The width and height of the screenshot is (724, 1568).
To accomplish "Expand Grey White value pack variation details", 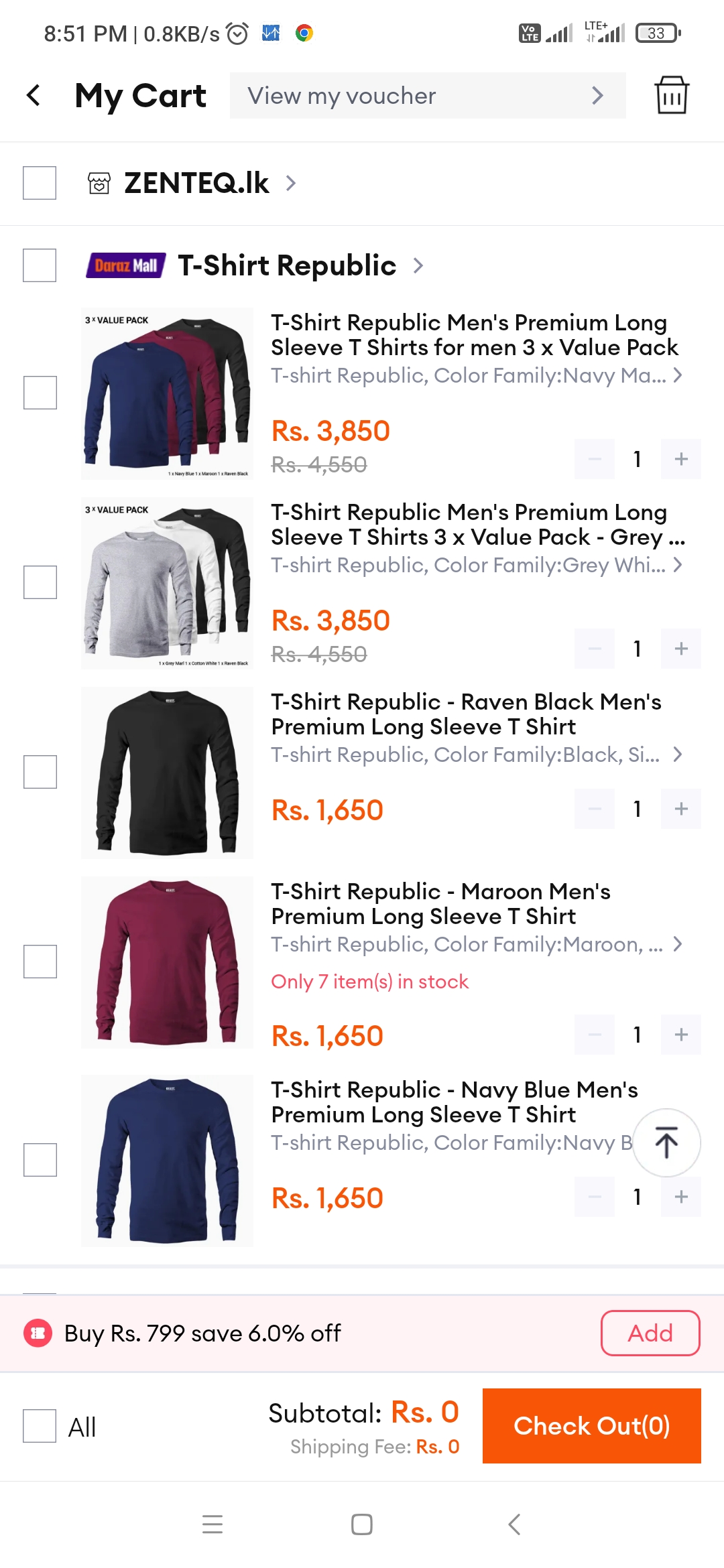I will [x=477, y=565].
